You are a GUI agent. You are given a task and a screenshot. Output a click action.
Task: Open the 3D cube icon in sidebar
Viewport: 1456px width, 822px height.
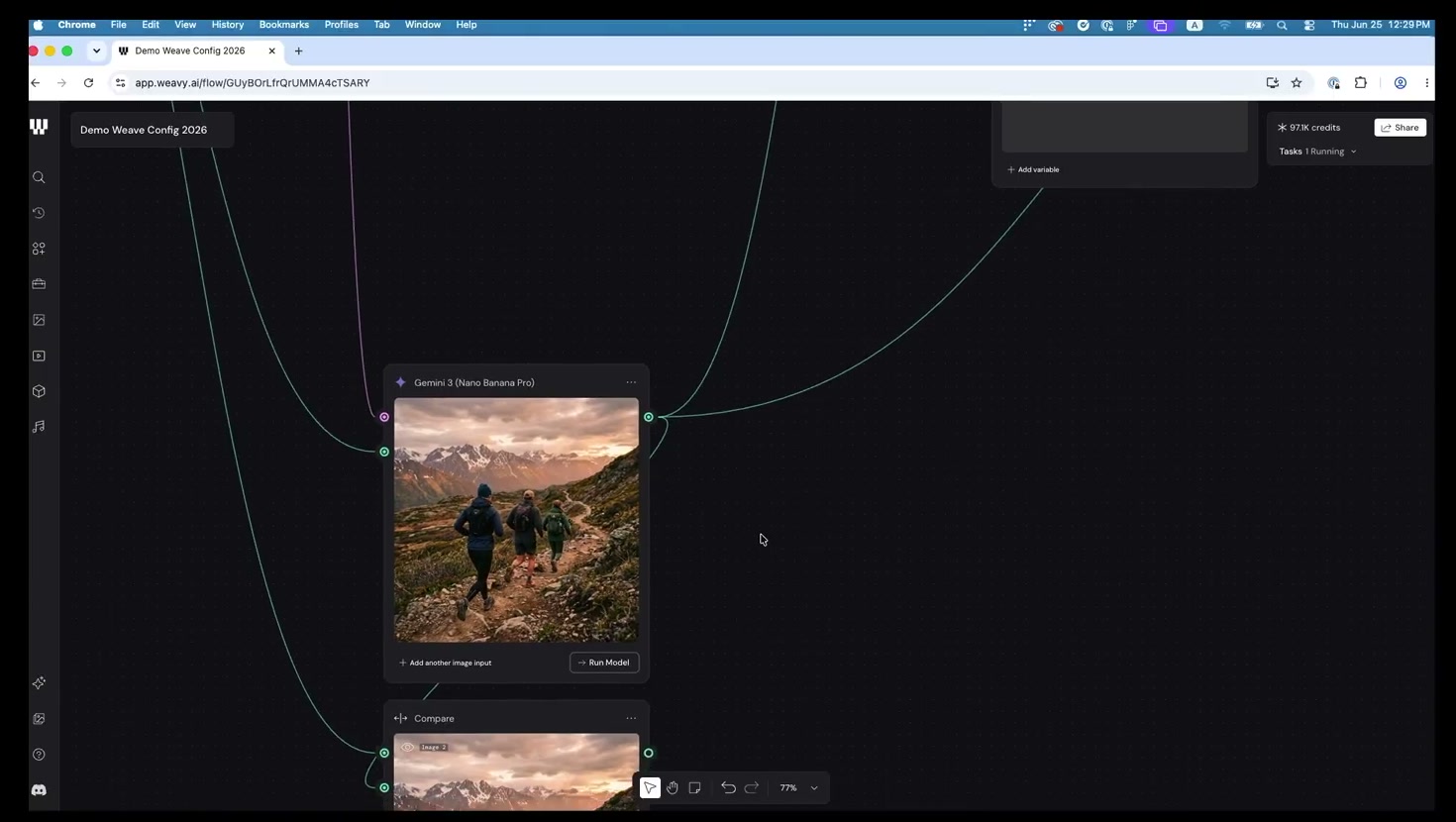point(39,391)
